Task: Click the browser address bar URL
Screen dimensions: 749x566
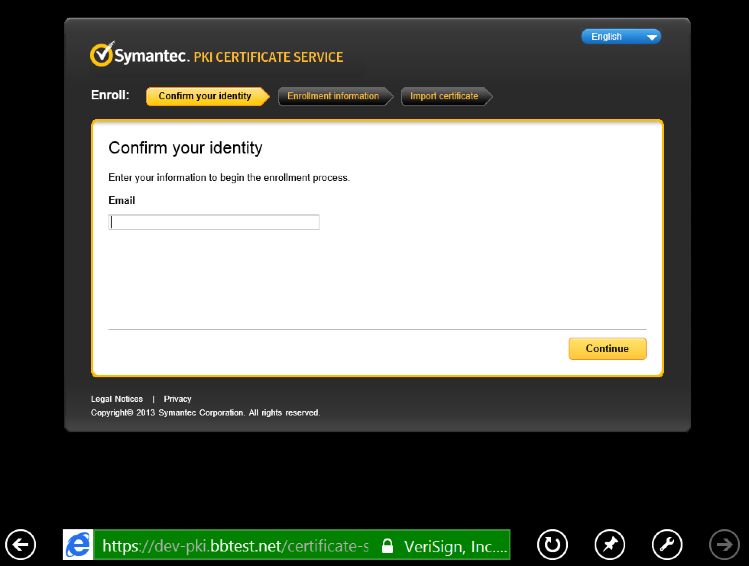Action: pos(235,545)
